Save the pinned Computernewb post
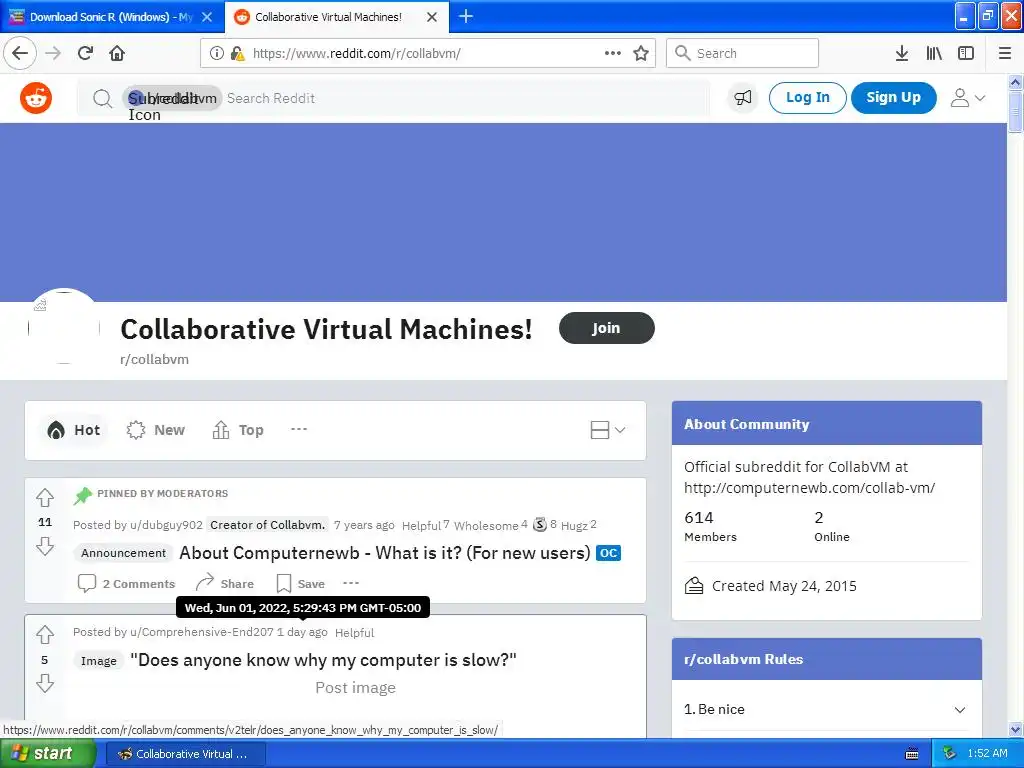Image resolution: width=1024 pixels, height=768 pixels. tap(300, 583)
